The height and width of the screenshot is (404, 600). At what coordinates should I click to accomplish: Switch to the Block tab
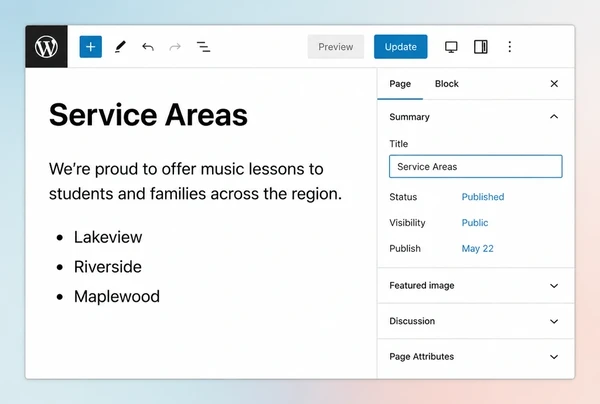[447, 84]
